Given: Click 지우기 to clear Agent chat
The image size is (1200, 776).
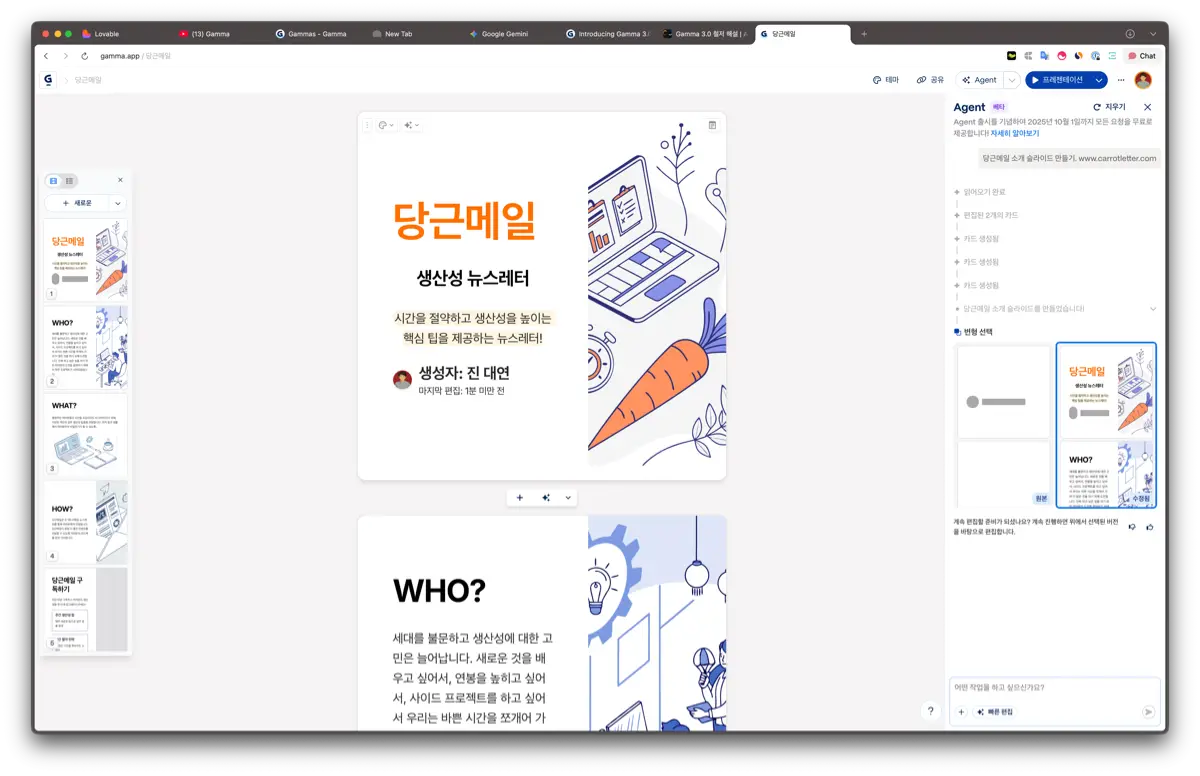Looking at the screenshot, I should (1109, 107).
